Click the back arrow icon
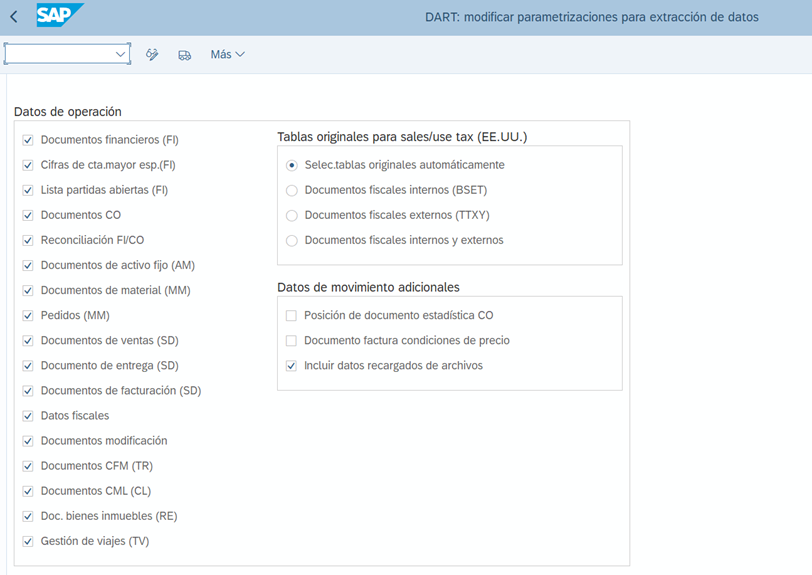Screen dimensions: 812x575 tap(14, 17)
